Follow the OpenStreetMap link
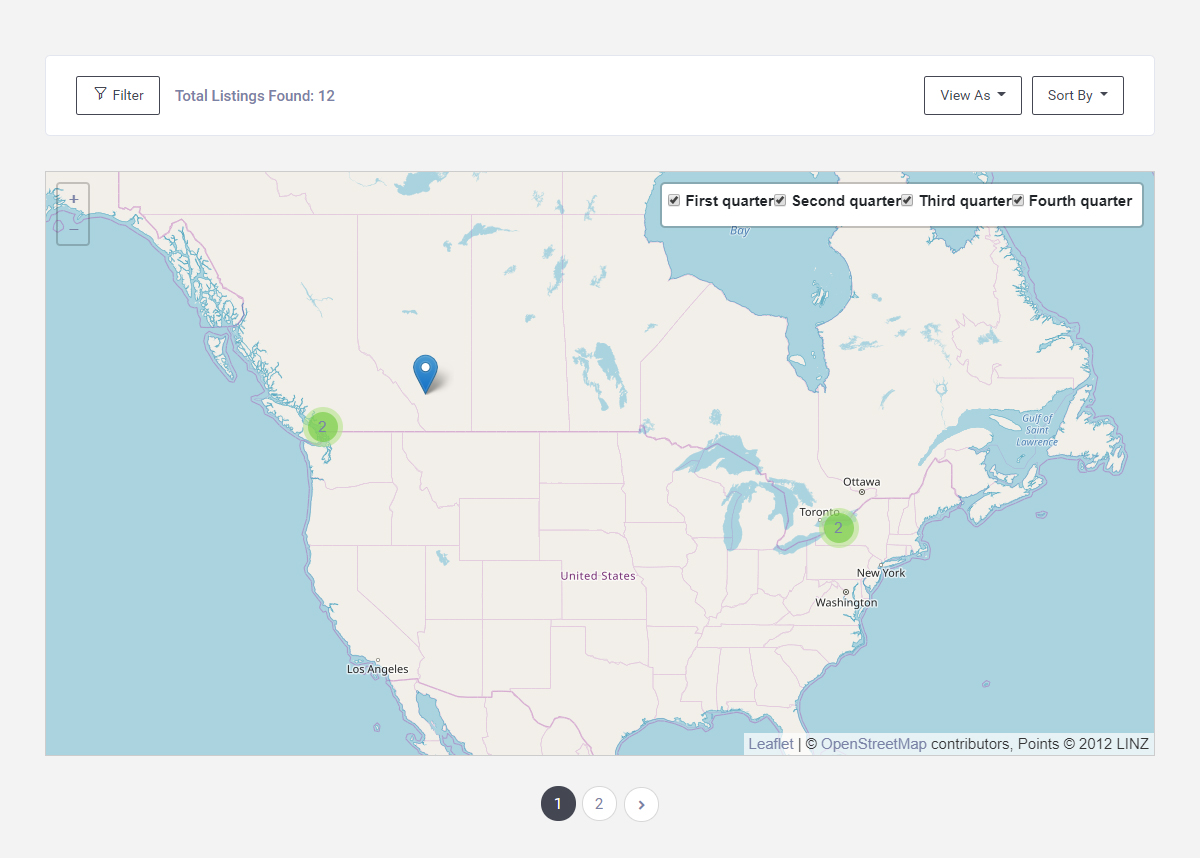 pos(873,744)
